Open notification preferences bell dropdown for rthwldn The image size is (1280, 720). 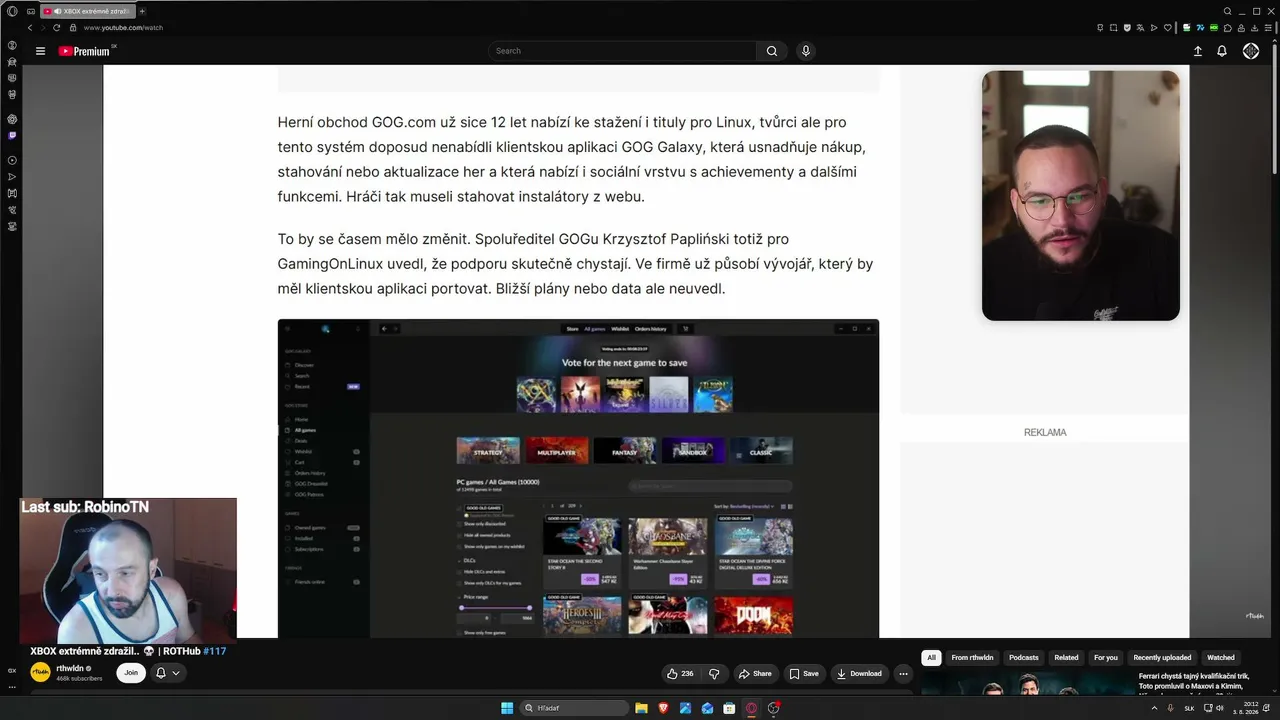pyautogui.click(x=167, y=673)
